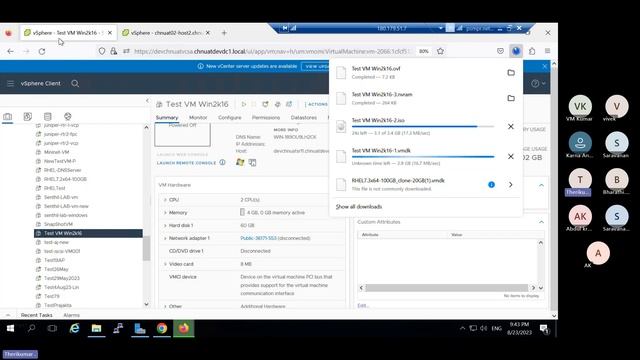The width and height of the screenshot is (640, 360).
Task: Select the Summary tab
Action: pyautogui.click(x=167, y=118)
